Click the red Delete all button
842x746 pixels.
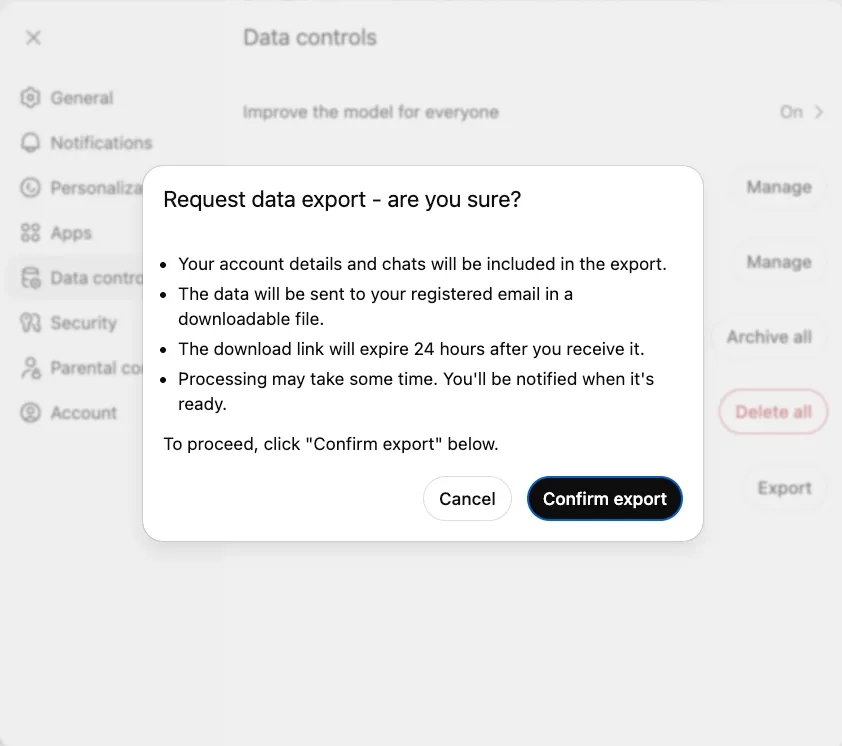pos(773,412)
